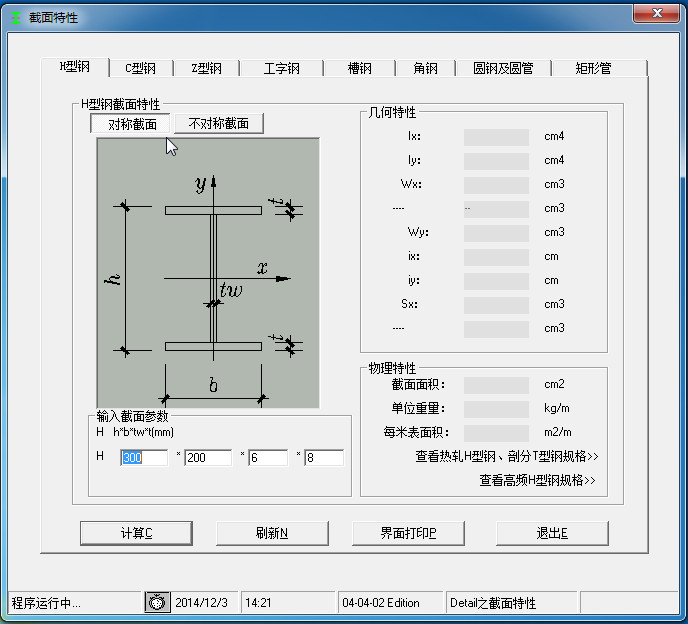Click the m2/m unit label

558,432
